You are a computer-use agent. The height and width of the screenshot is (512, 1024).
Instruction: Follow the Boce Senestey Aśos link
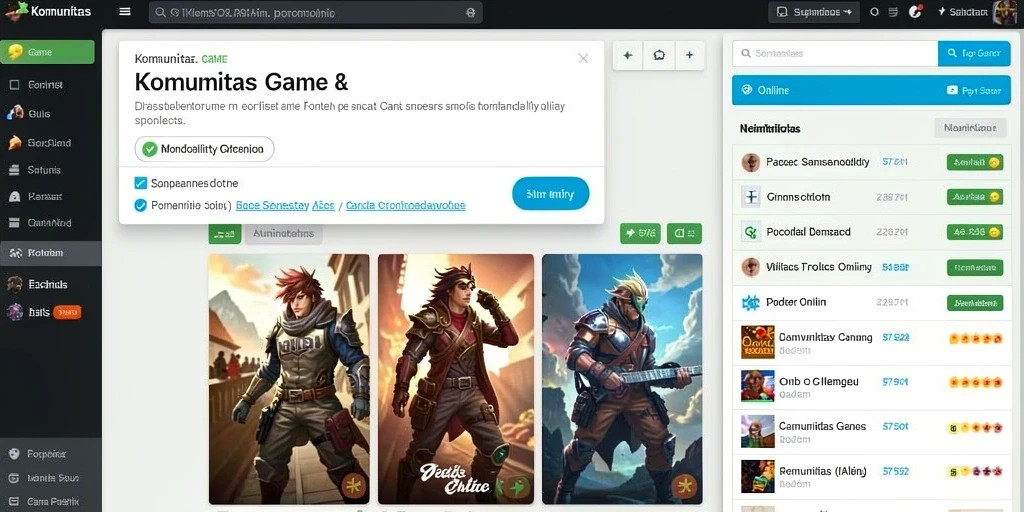285,205
